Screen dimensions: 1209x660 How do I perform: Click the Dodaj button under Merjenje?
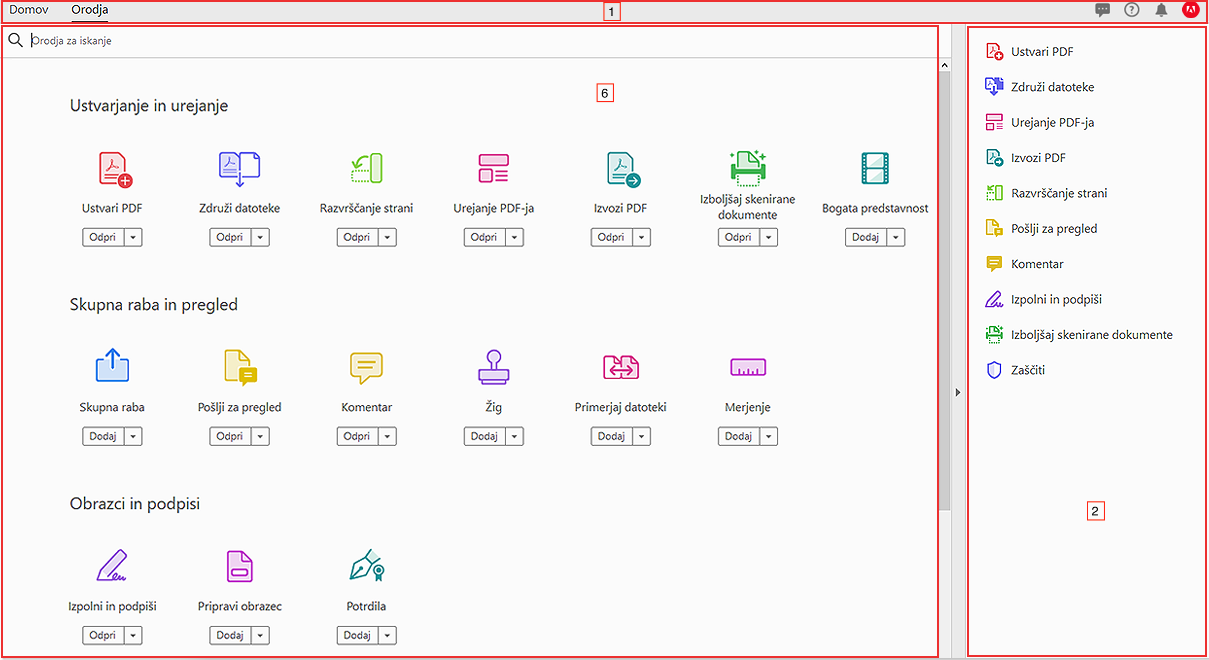click(x=738, y=437)
